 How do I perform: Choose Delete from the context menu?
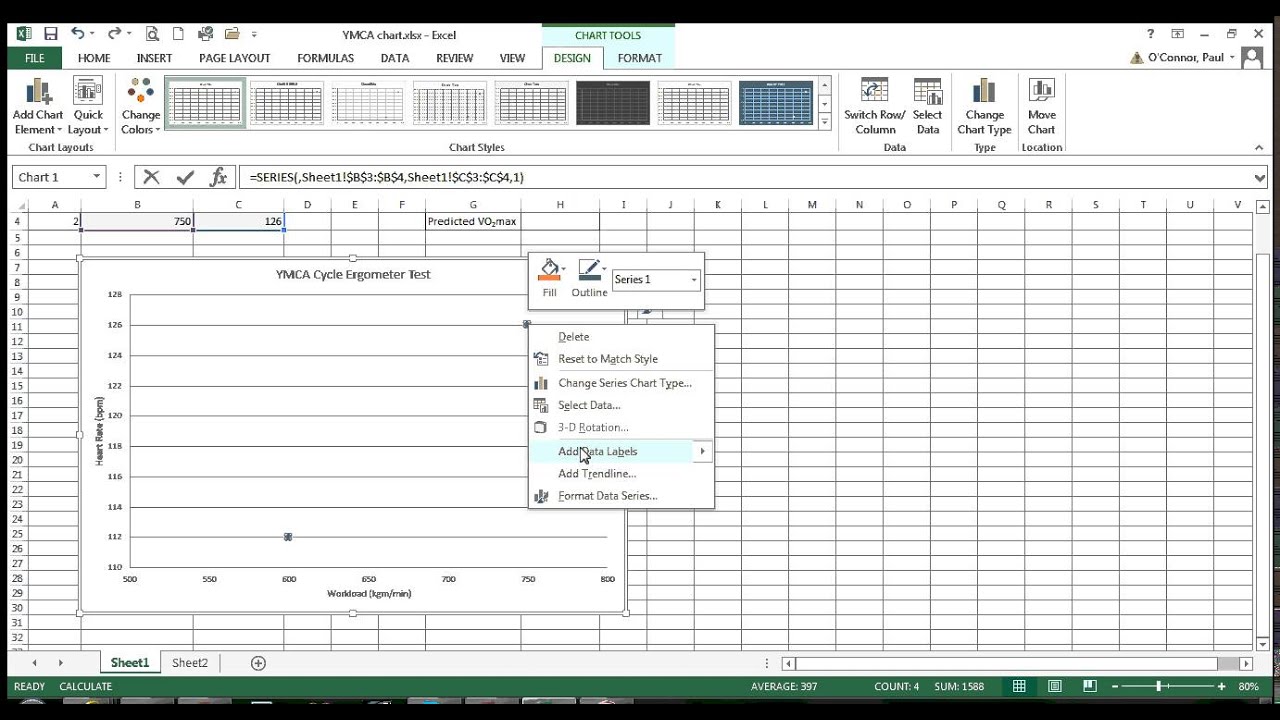pos(622,337)
